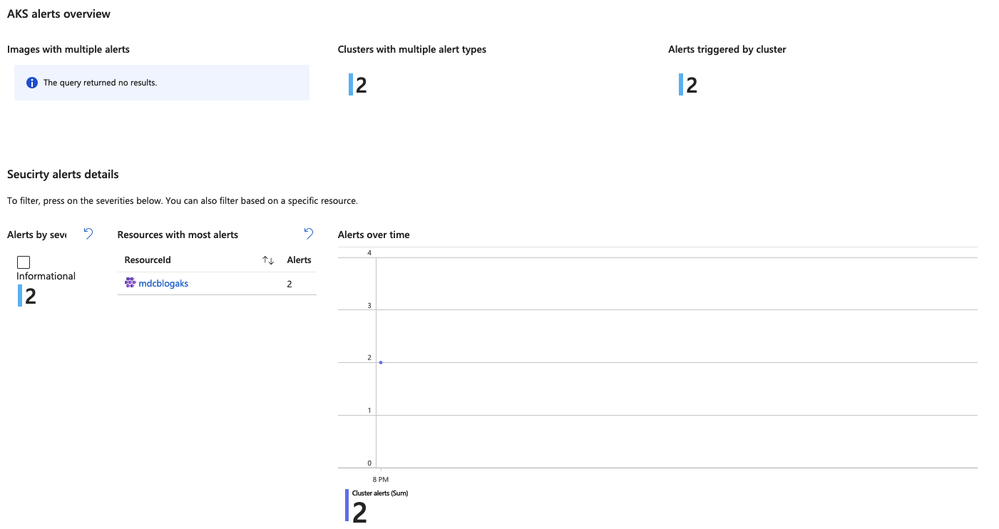The height and width of the screenshot is (529, 999).
Task: Click the Clusters with multiple alert types count
Action: coord(361,85)
